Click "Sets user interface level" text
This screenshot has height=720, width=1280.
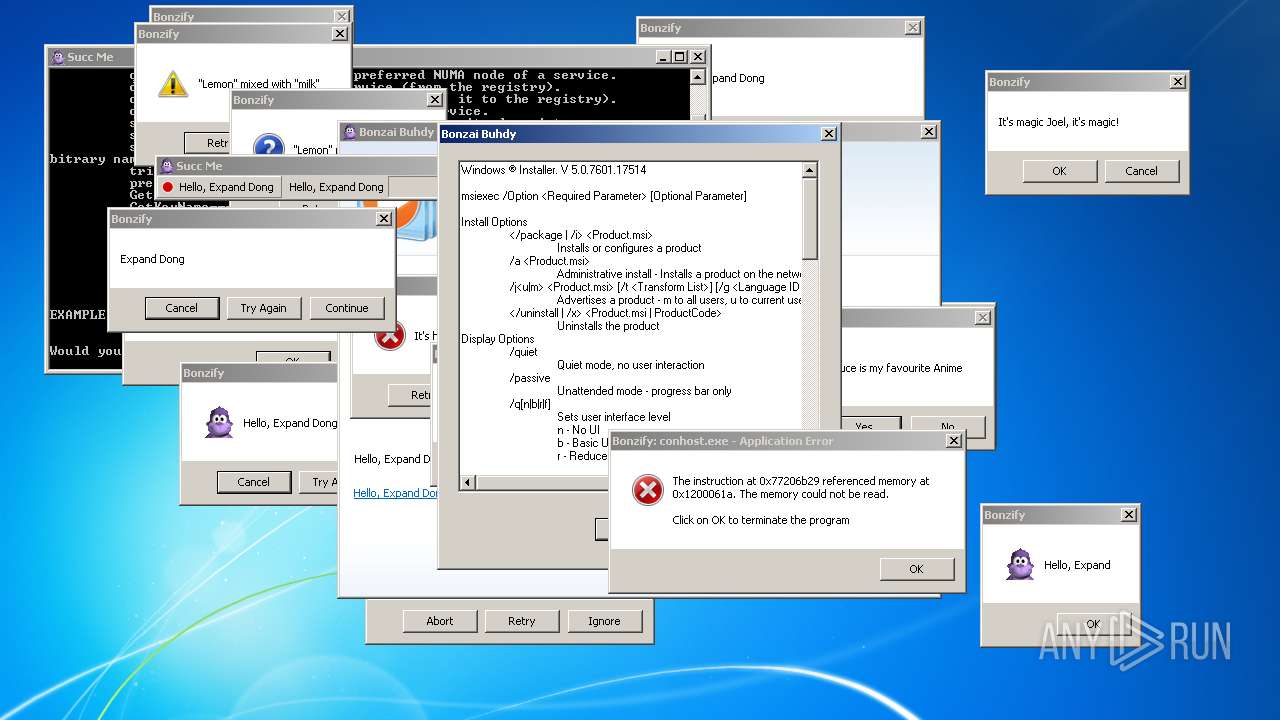tap(614, 417)
